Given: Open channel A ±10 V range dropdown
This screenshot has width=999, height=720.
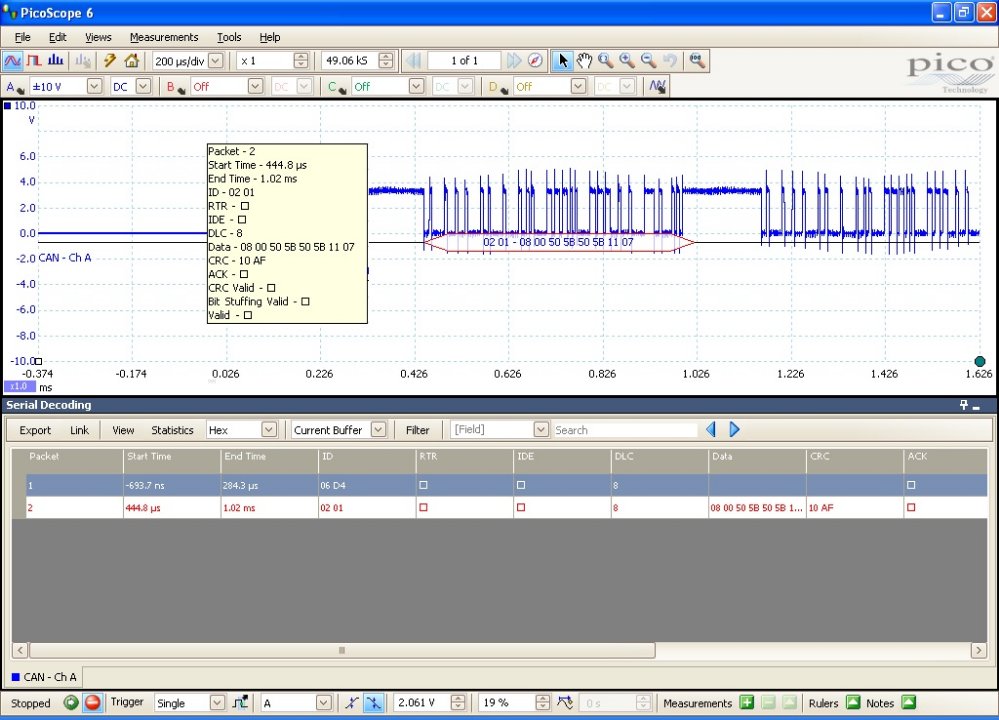Looking at the screenshot, I should click(94, 86).
